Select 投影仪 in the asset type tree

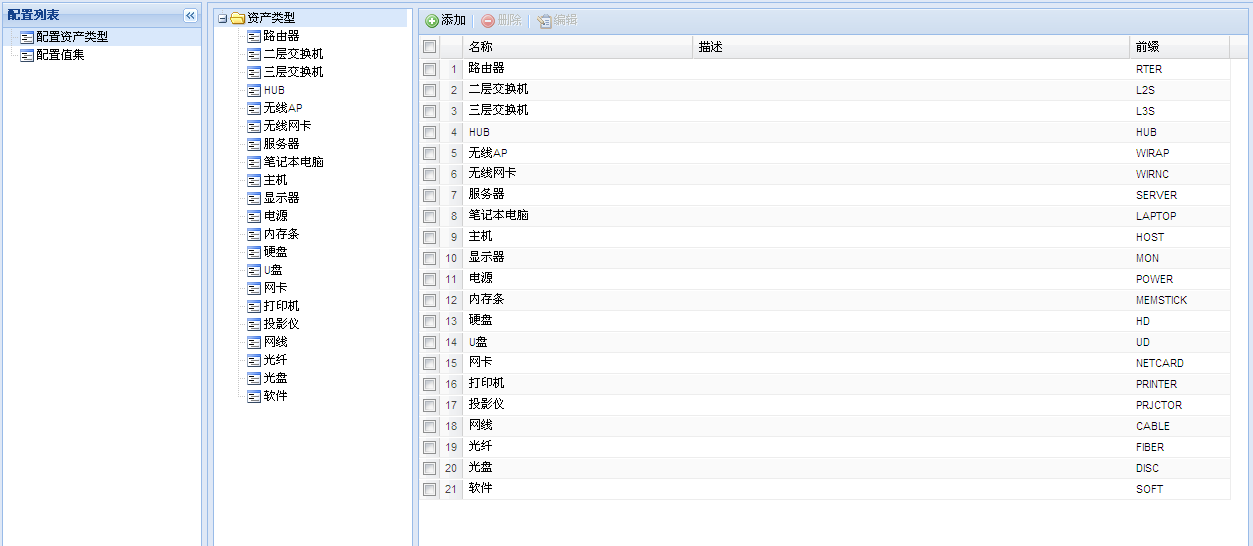coord(281,324)
